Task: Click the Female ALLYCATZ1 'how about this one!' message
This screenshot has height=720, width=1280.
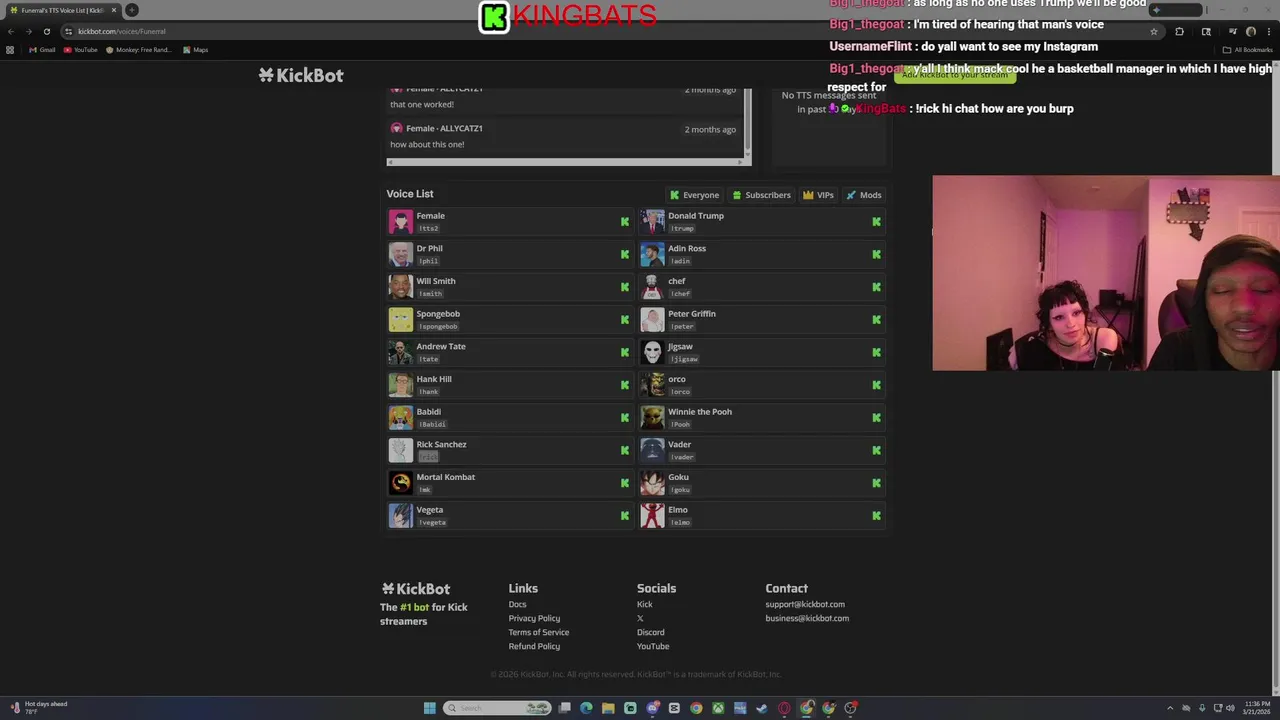Action: pyautogui.click(x=567, y=136)
